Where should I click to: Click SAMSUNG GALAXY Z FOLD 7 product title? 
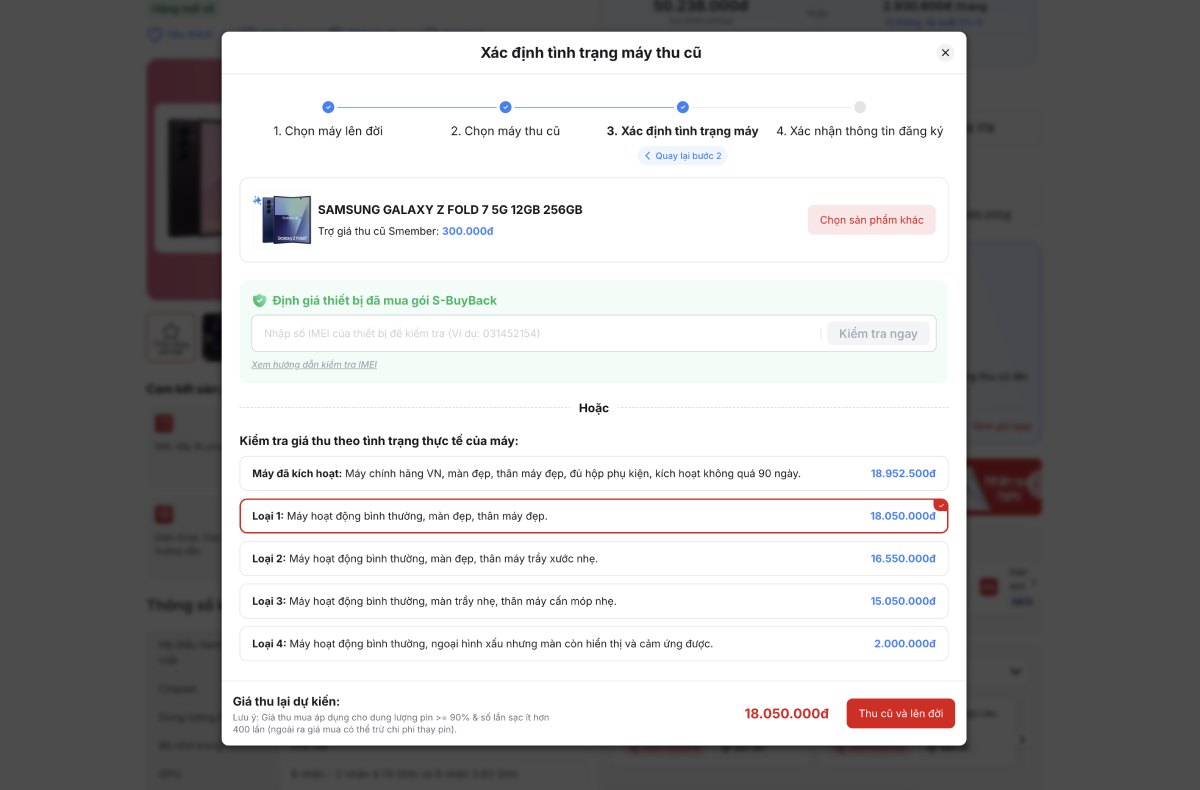(450, 210)
